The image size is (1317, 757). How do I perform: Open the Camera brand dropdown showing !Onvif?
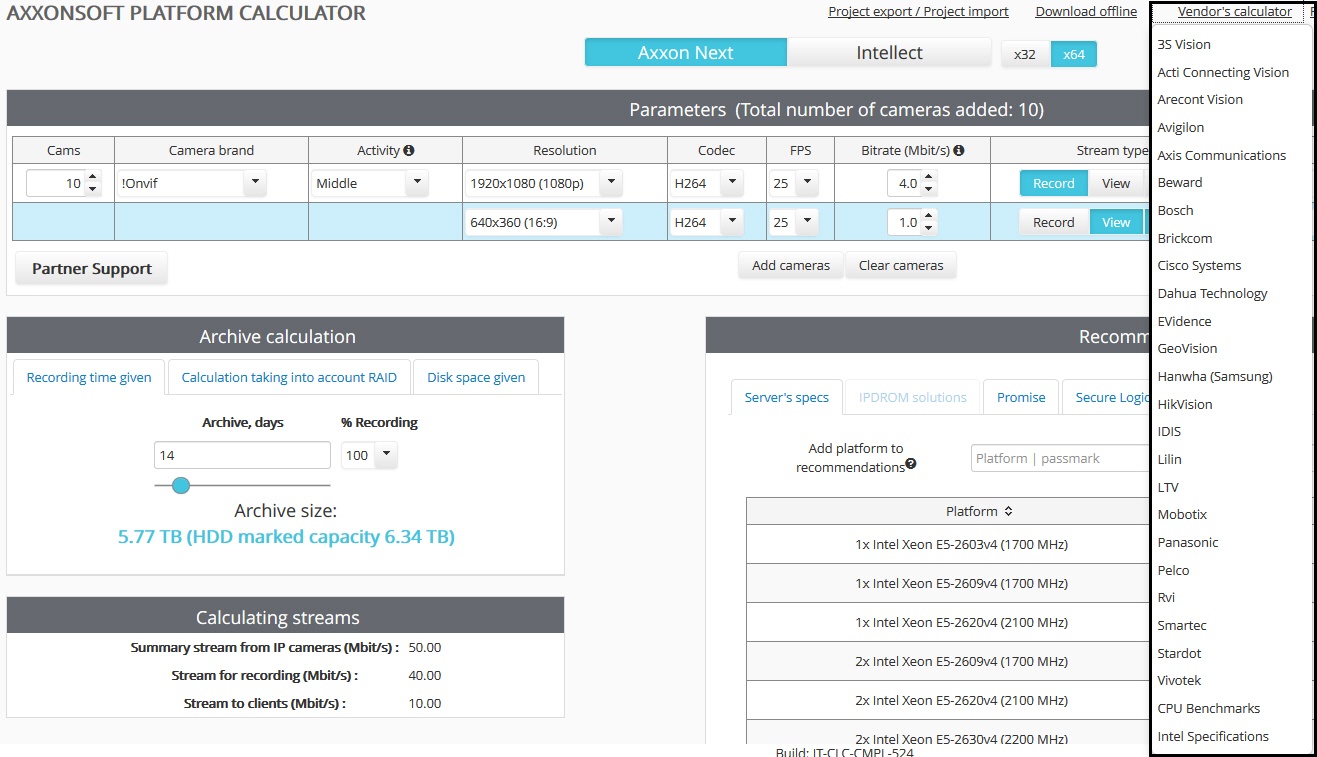tap(255, 183)
